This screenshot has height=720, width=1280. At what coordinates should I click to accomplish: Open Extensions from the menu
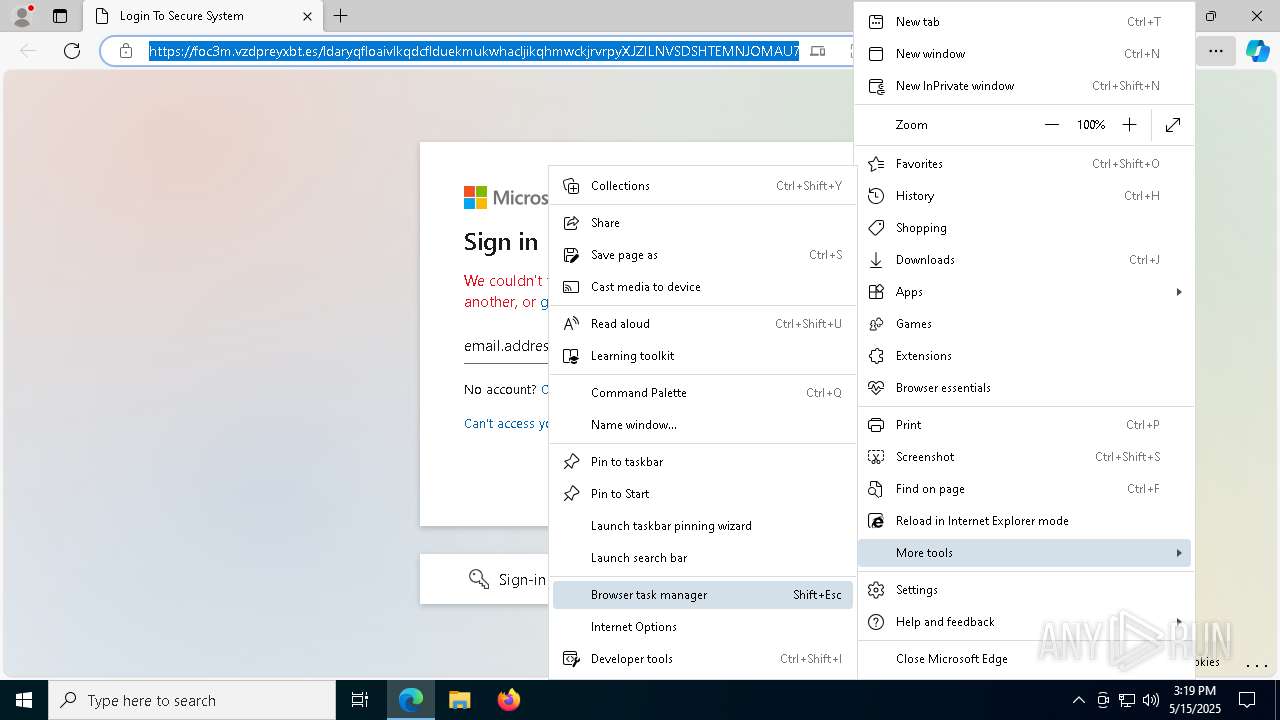point(1025,356)
